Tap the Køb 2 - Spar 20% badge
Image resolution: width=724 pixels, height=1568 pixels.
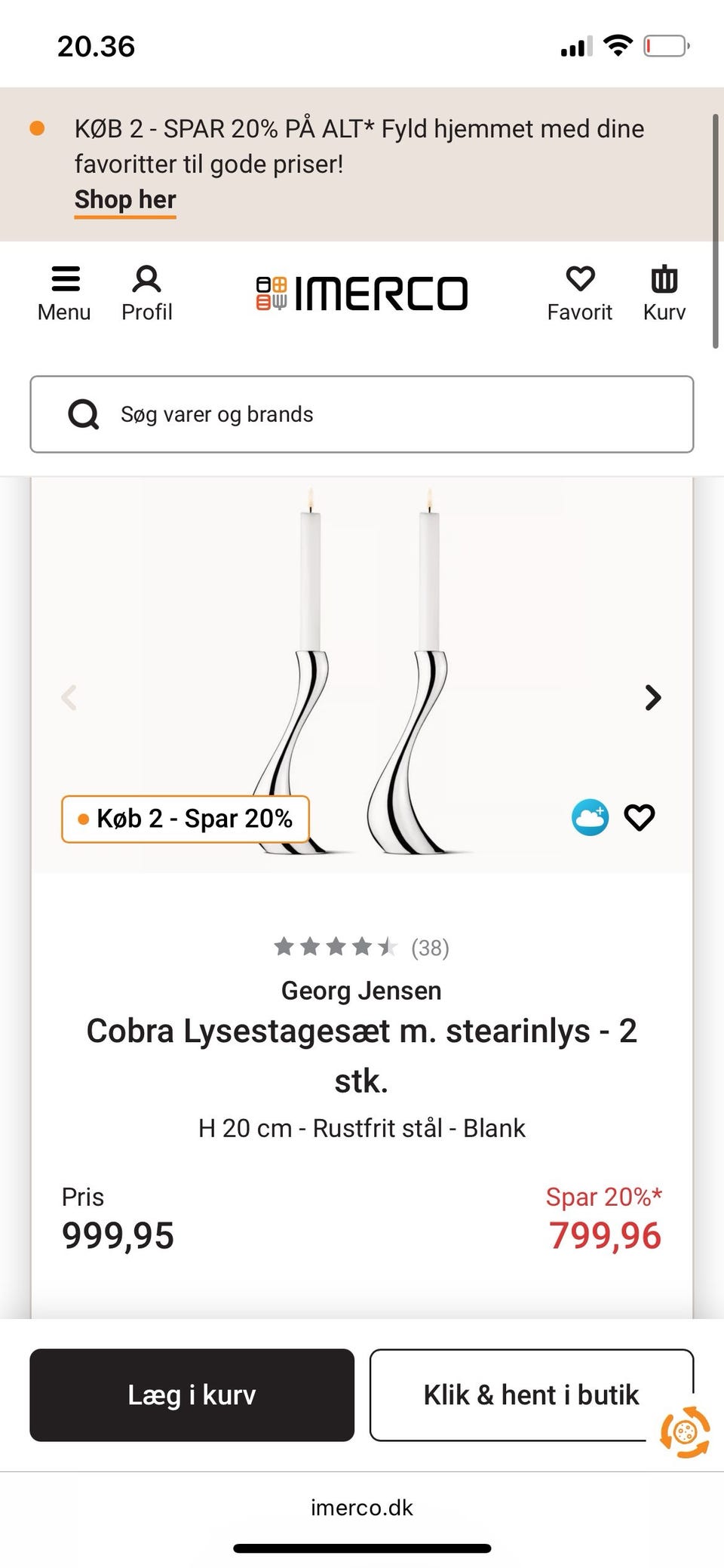tap(186, 819)
